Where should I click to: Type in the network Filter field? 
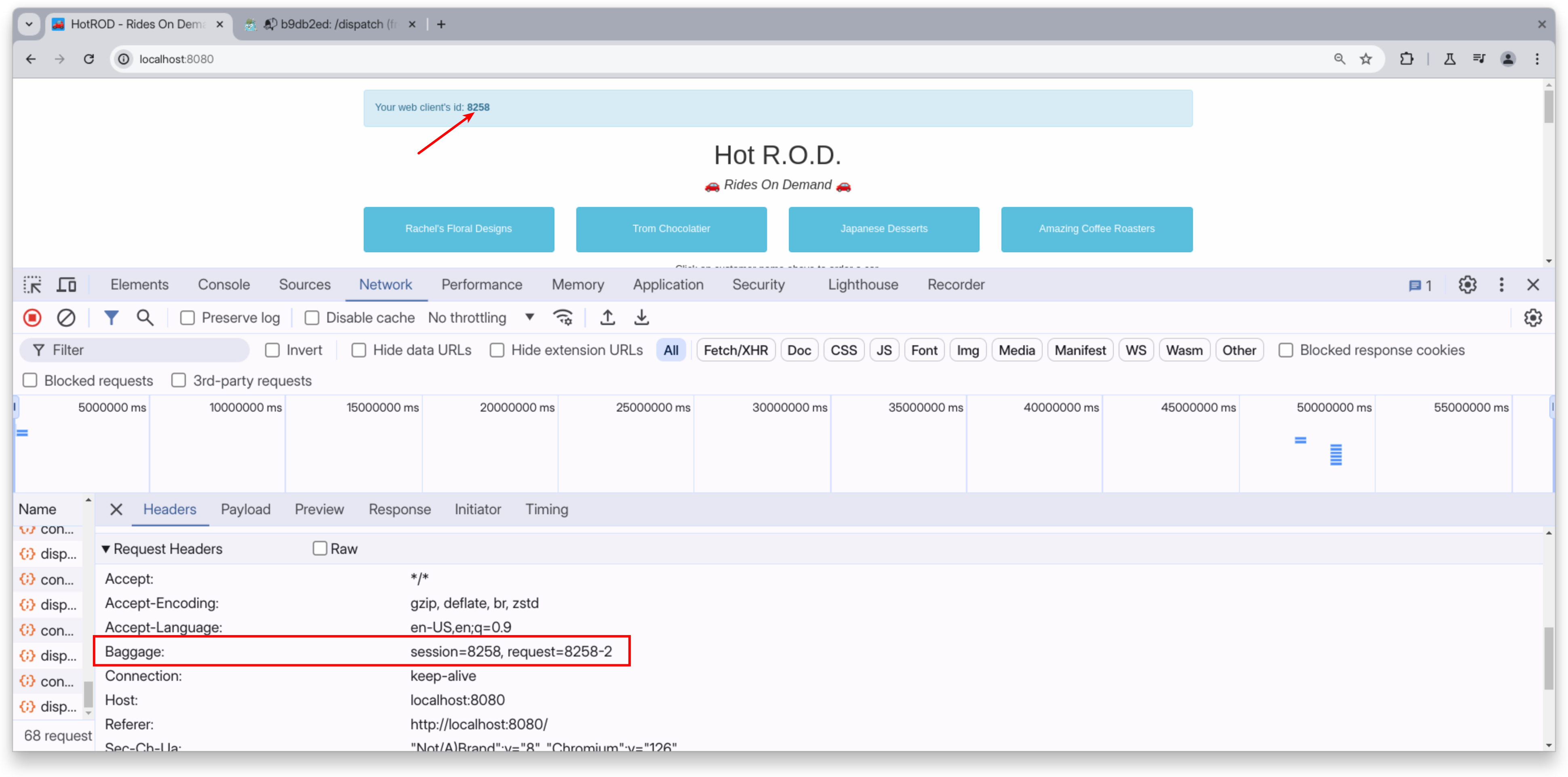134,350
